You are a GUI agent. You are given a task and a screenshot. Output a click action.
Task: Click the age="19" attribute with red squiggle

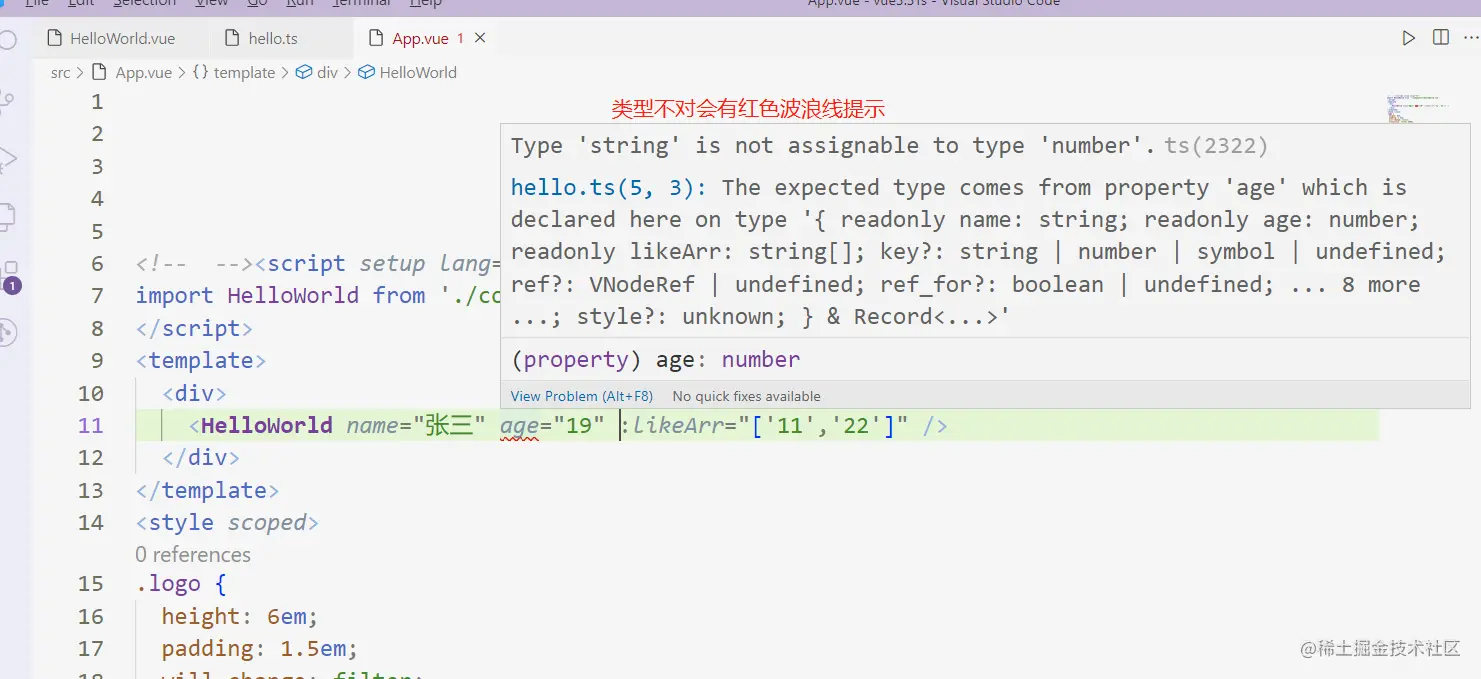(552, 426)
